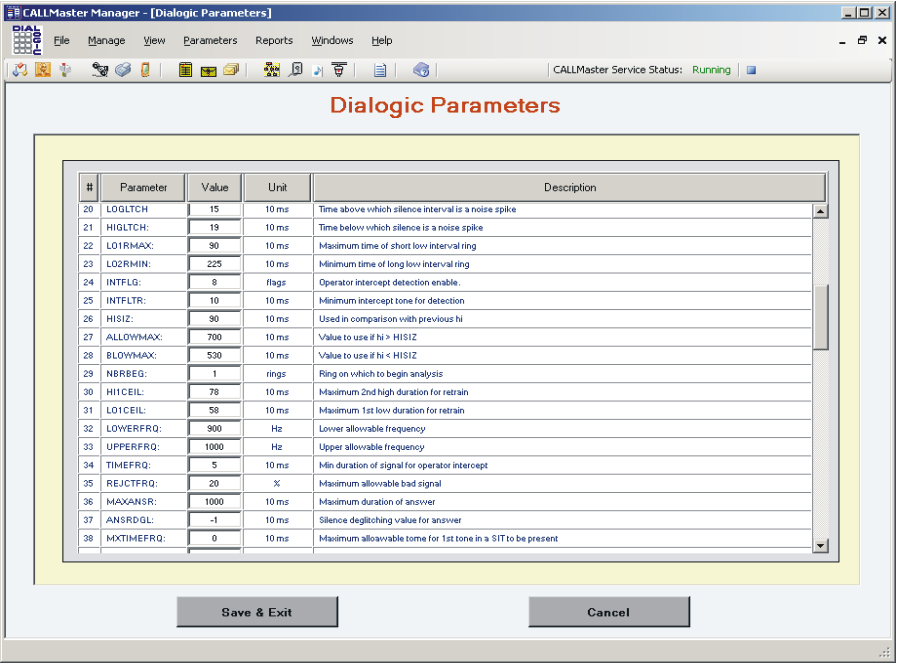The image size is (897, 663).
Task: Click the Save & Exit button
Action: [x=257, y=612]
